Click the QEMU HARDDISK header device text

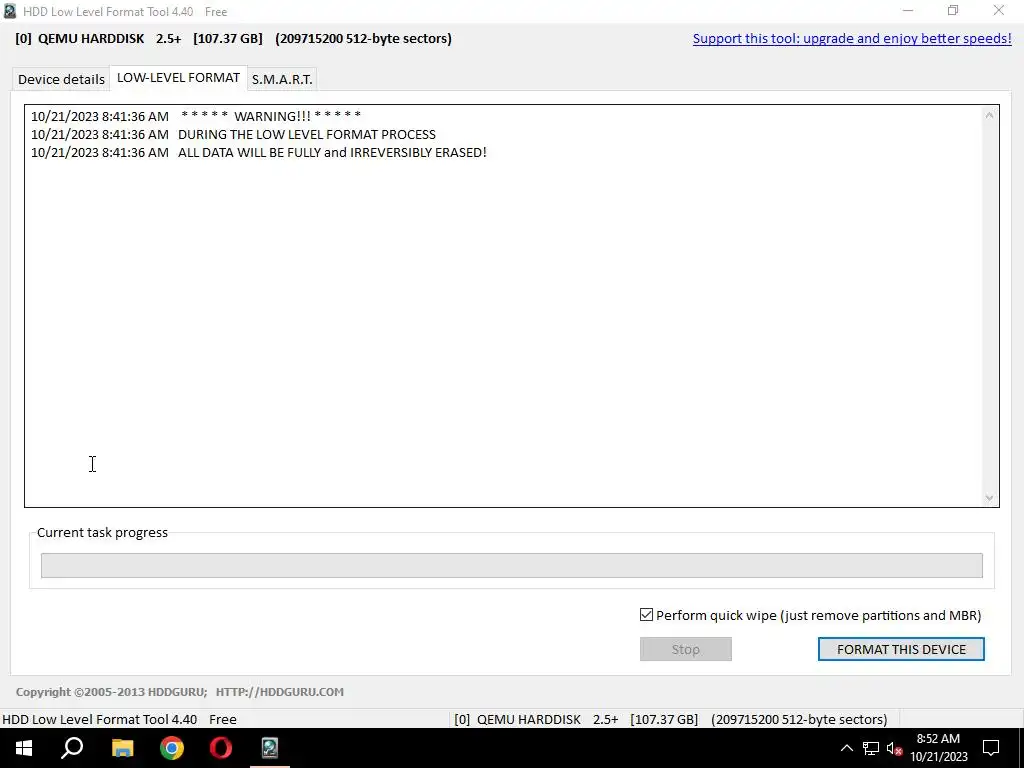233,39
